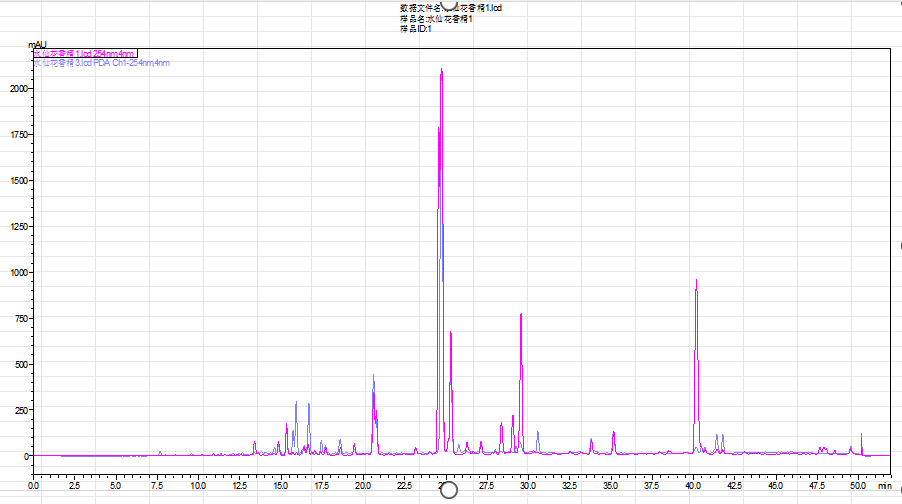Click the data file name header line
Image resolution: width=902 pixels, height=504 pixels.
(458, 9)
